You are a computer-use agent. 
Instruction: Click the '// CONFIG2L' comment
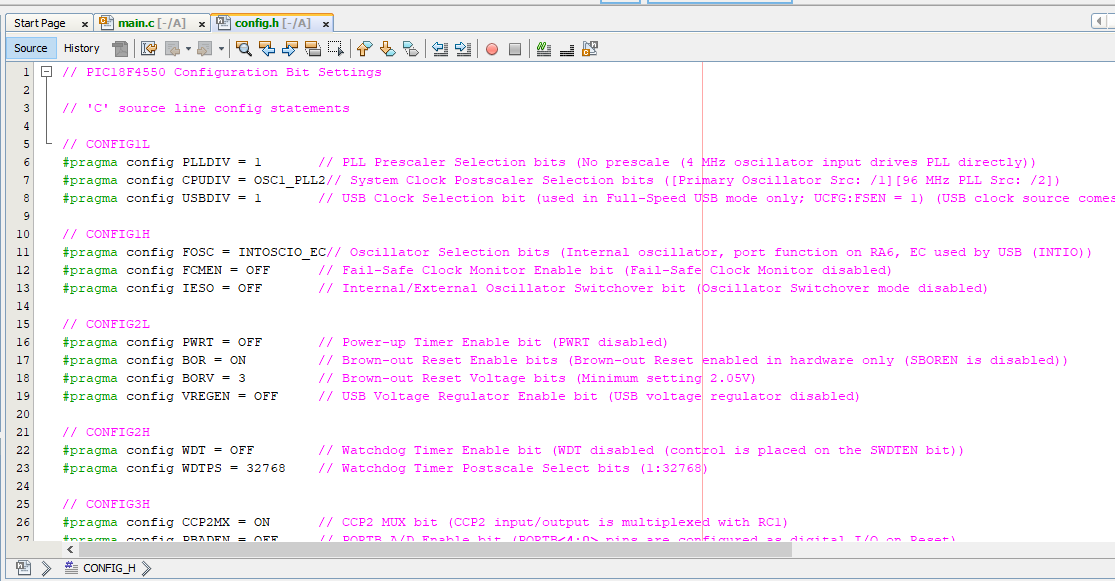106,324
